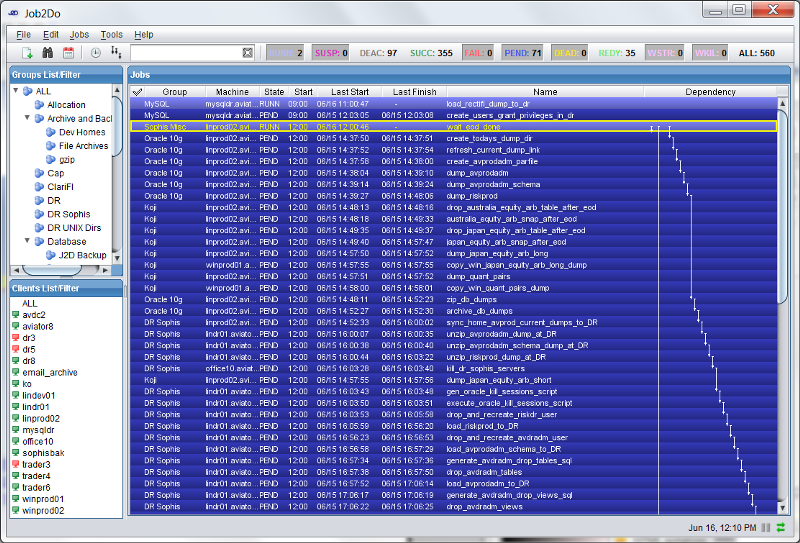Image resolution: width=800 pixels, height=543 pixels.
Task: Click the winprod02 client monitor icon
Action: (x=15, y=510)
